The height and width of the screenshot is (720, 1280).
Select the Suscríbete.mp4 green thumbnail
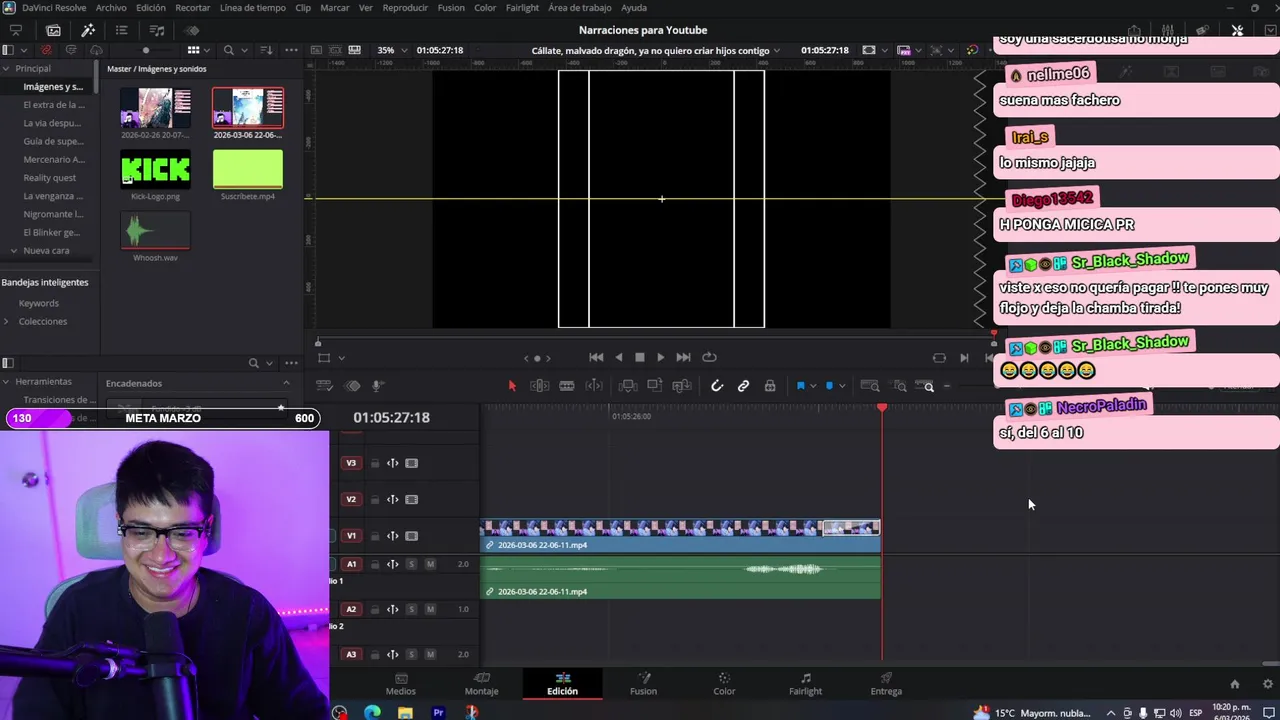coord(248,170)
